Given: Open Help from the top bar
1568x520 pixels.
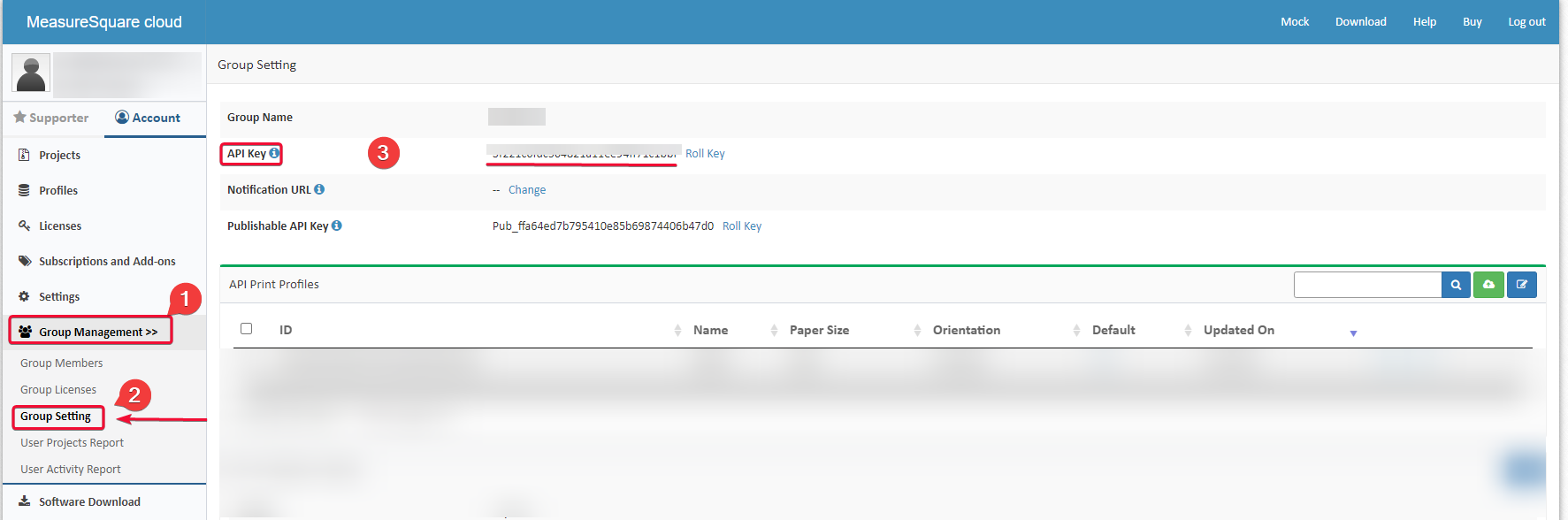Looking at the screenshot, I should [x=1425, y=22].
